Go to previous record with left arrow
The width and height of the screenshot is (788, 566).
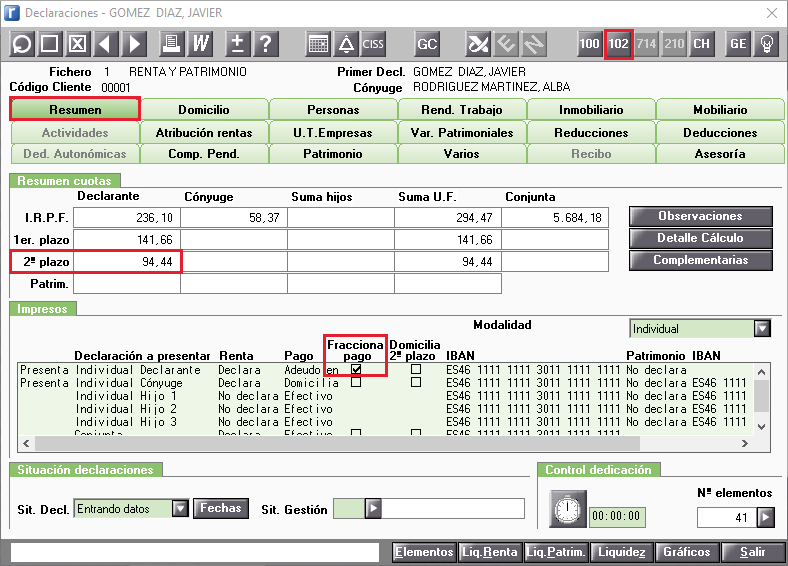[106, 44]
